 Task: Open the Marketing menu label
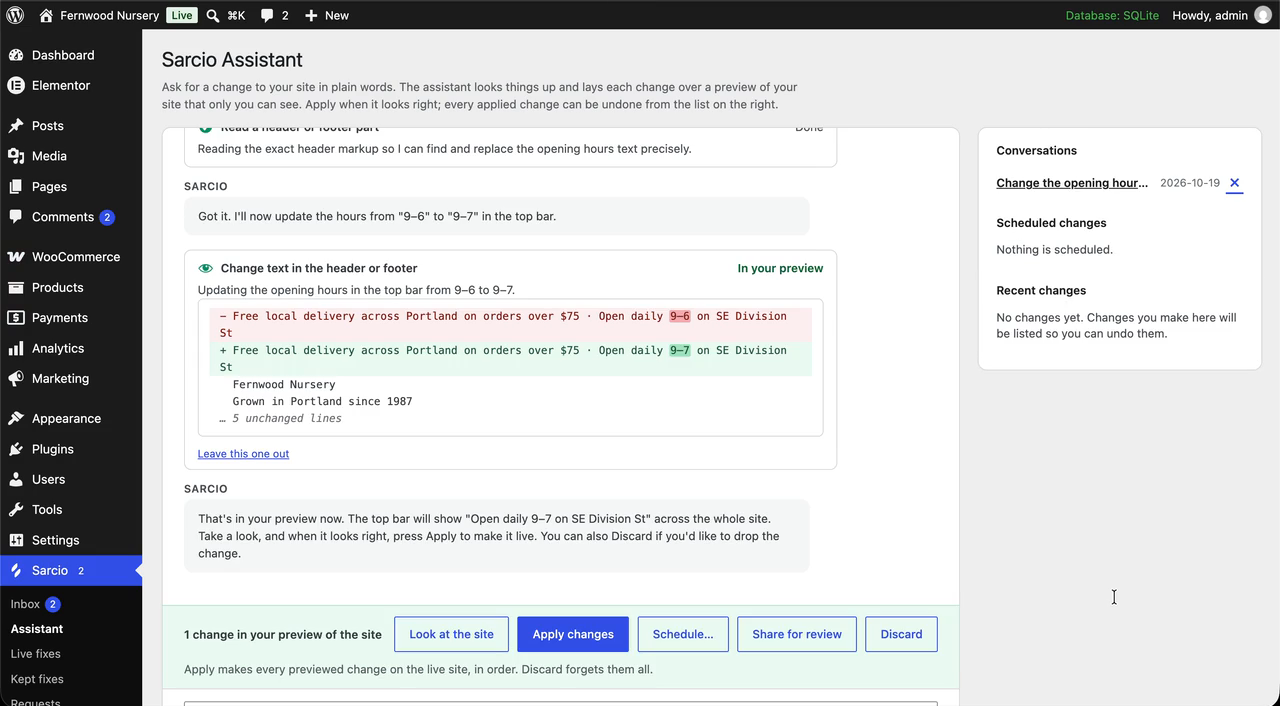[x=60, y=378]
